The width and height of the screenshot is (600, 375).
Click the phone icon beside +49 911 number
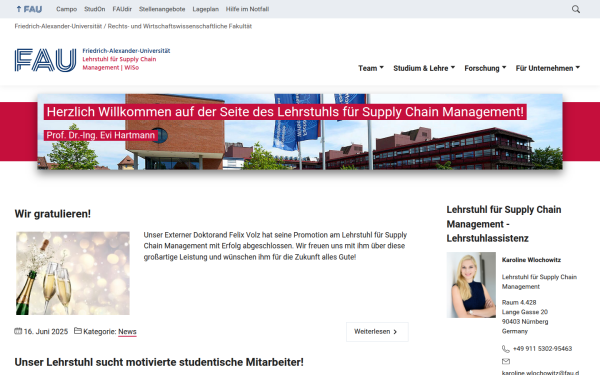coord(505,349)
